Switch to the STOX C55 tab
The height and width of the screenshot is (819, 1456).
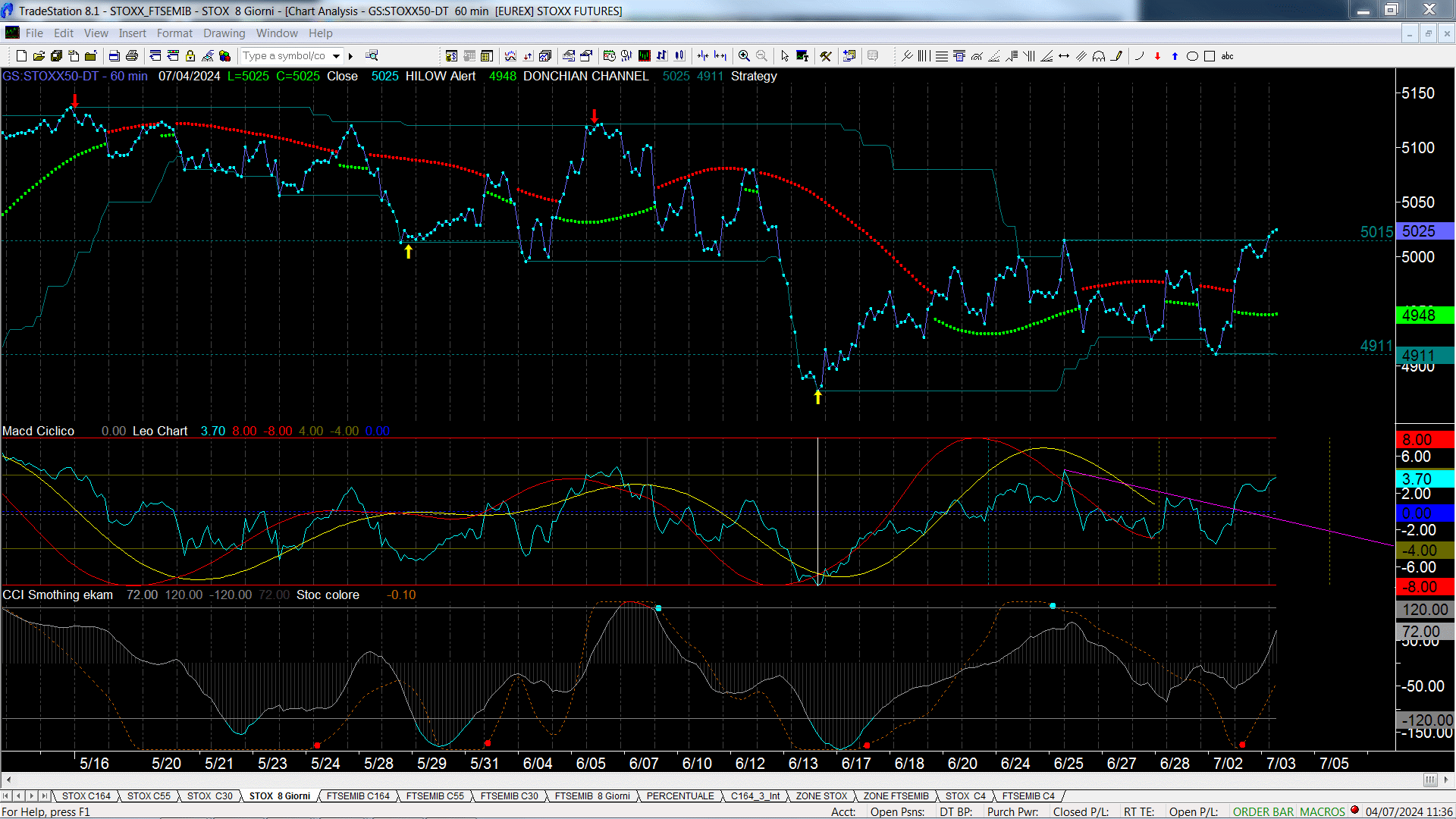(149, 795)
